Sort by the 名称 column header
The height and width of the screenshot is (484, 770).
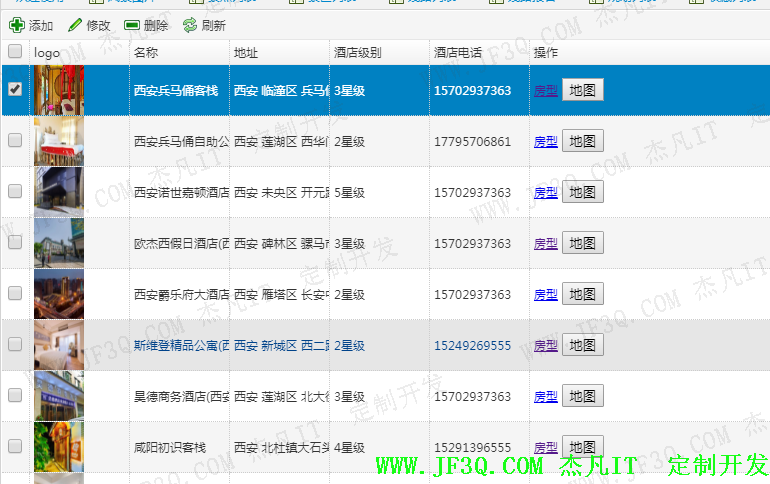pos(146,52)
